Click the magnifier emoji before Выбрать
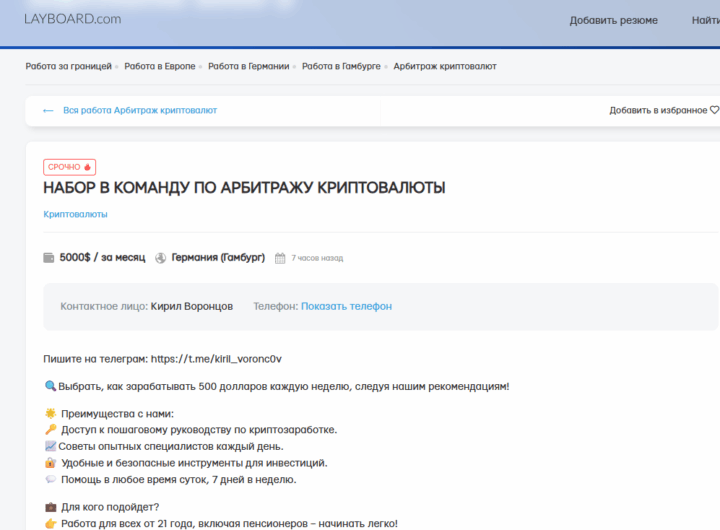720x530 pixels. [50, 386]
